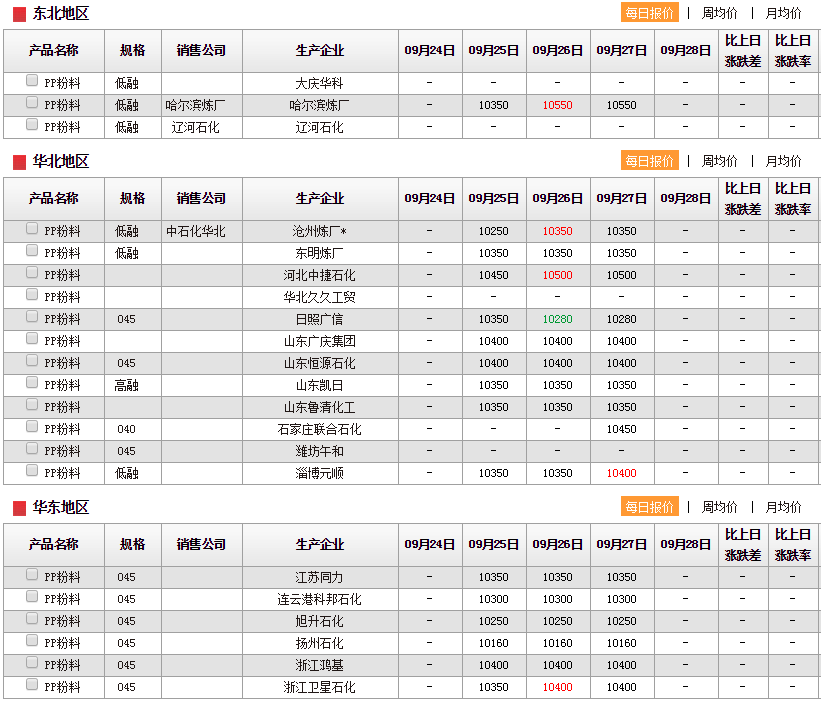Switch to 周均价 in 东北地区 section
This screenshot has height=704, width=821.
pyautogui.click(x=719, y=14)
